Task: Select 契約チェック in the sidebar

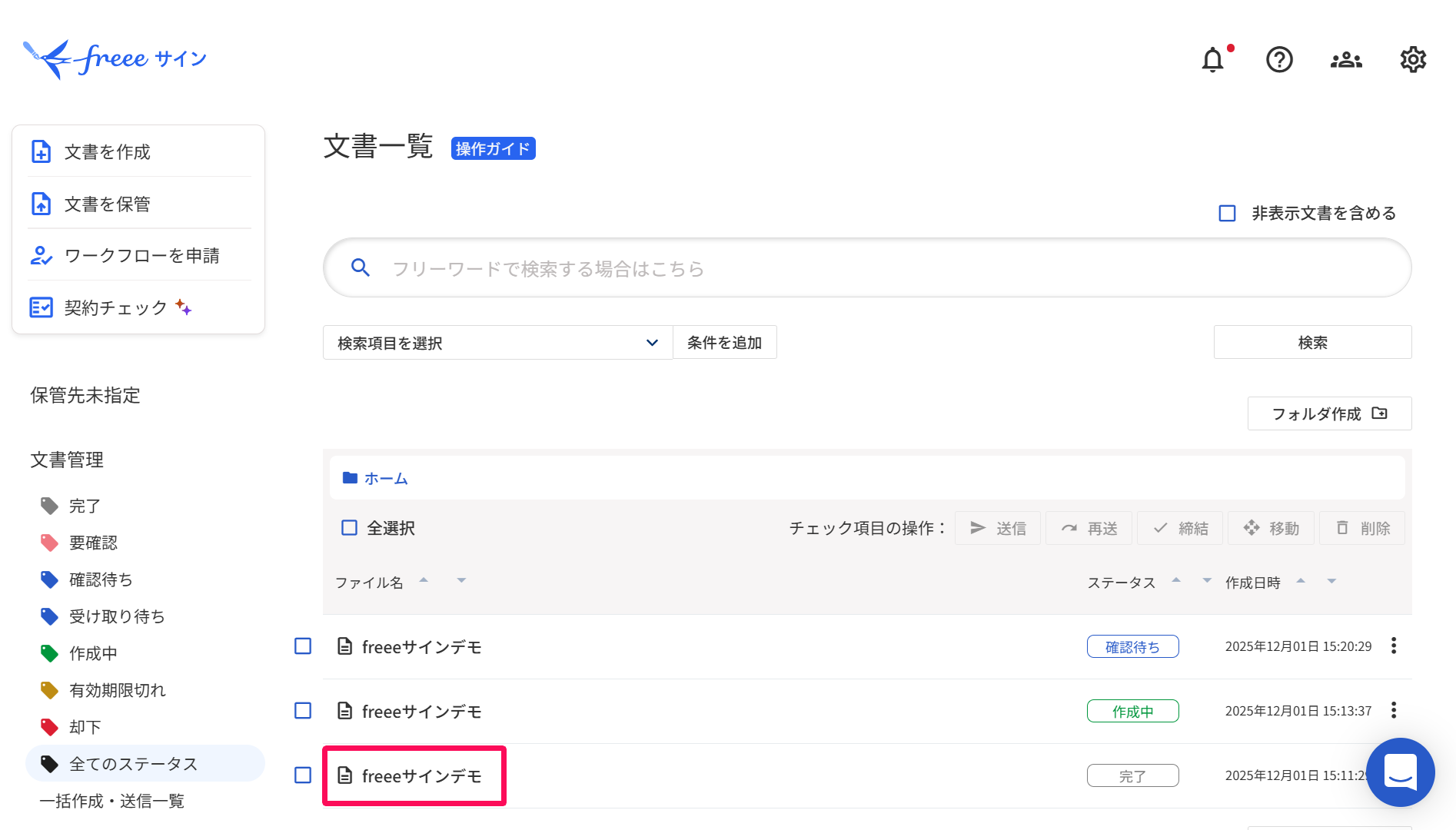Action: pos(139,307)
